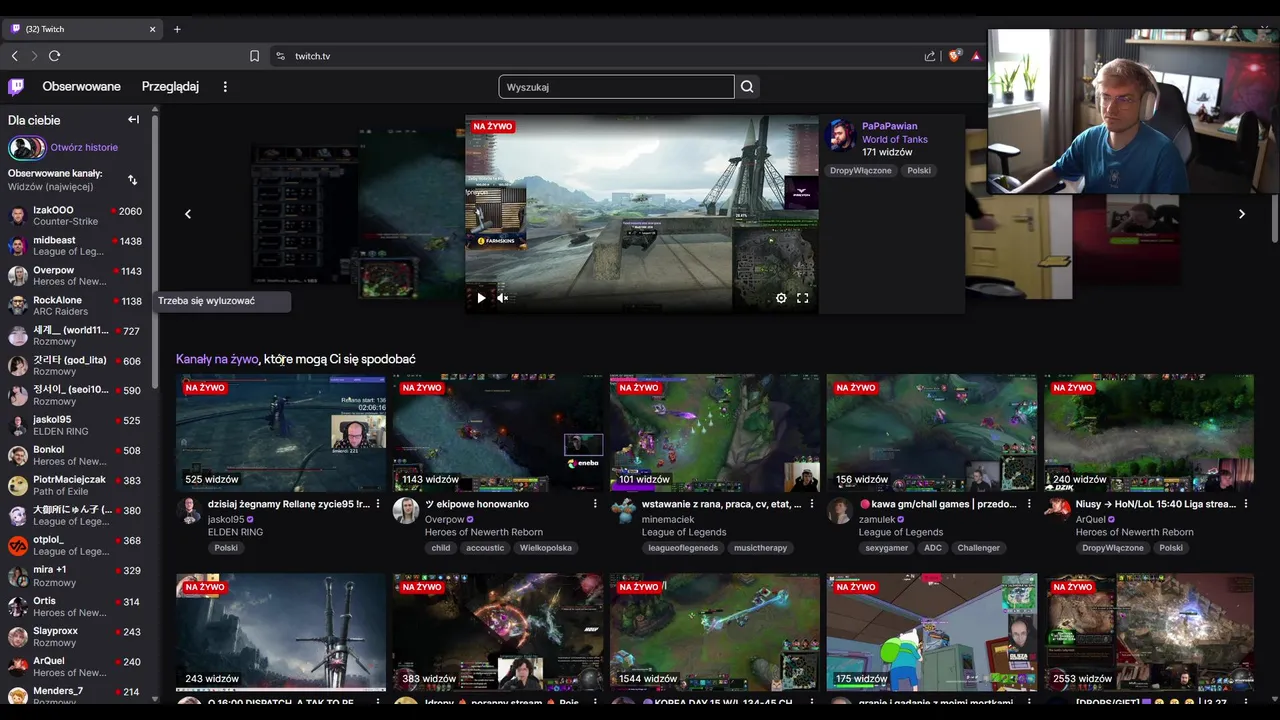Show next carousel stream
This screenshot has width=1280, height=720.
click(1242, 214)
